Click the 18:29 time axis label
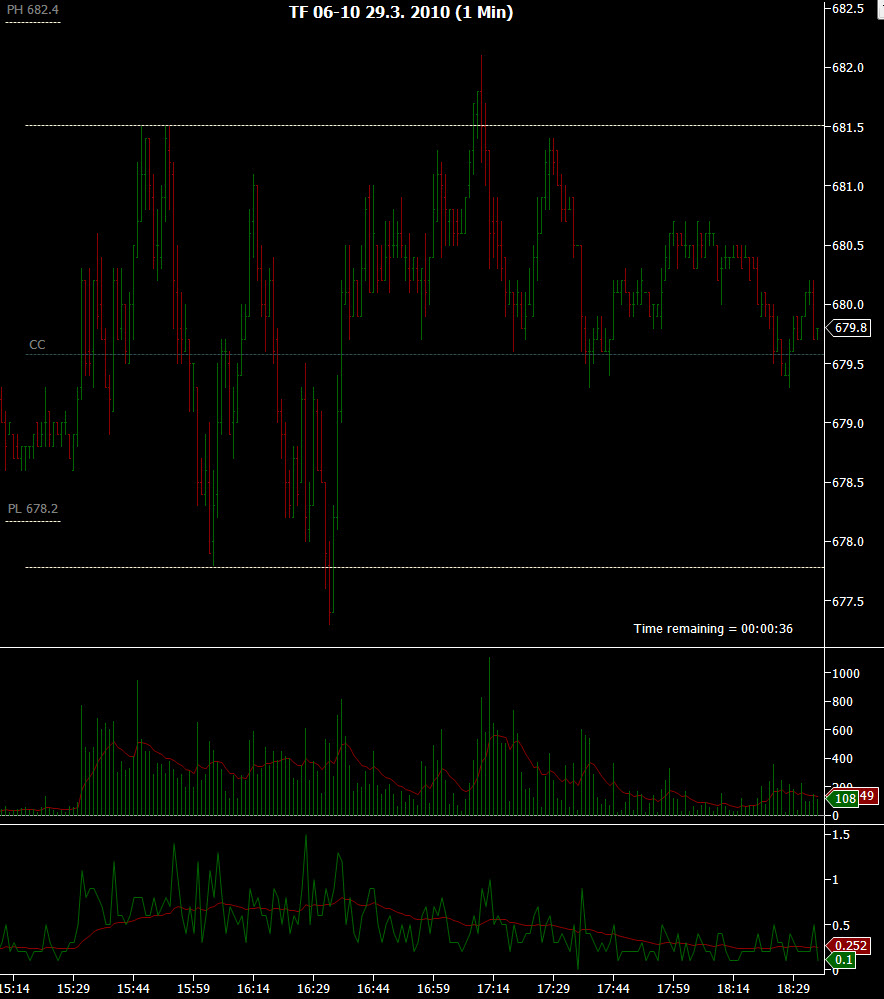This screenshot has width=884, height=999. pyautogui.click(x=793, y=989)
